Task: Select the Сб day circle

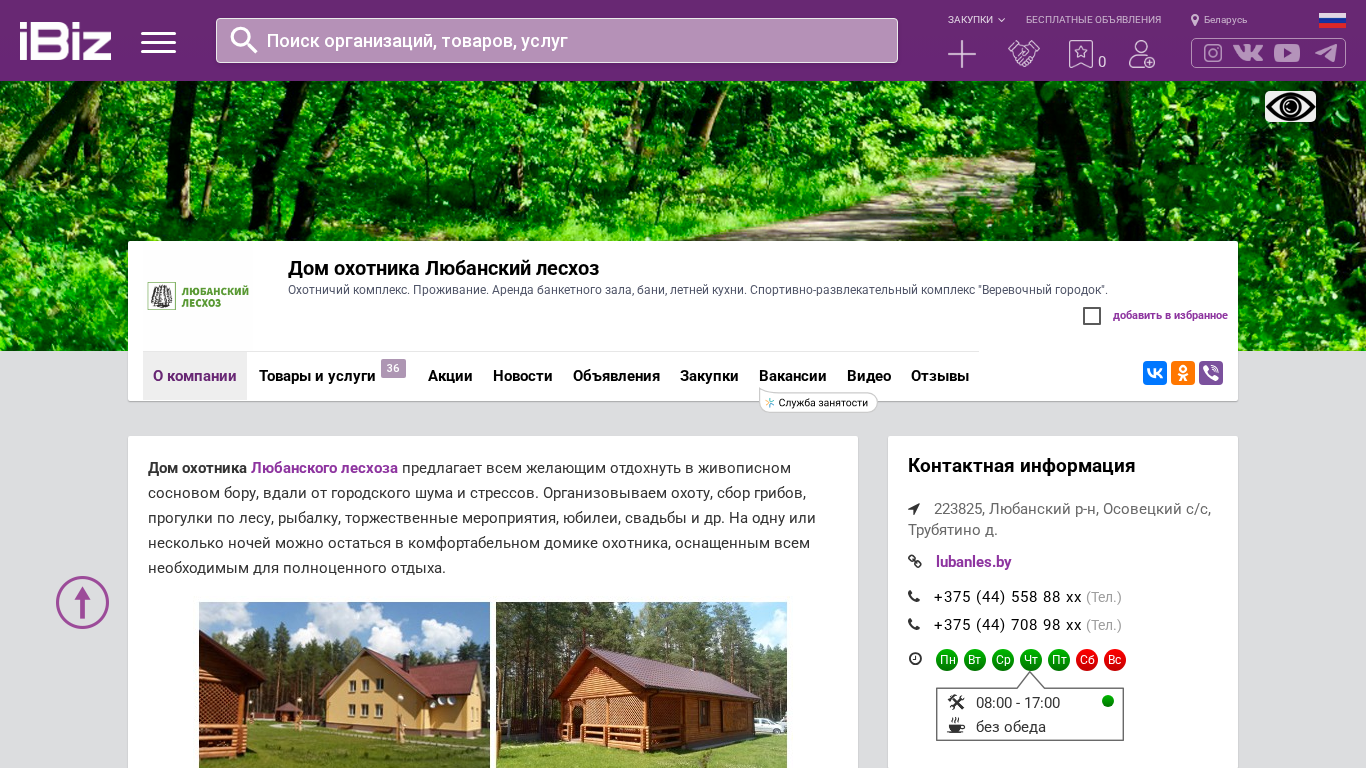Action: 1087,660
